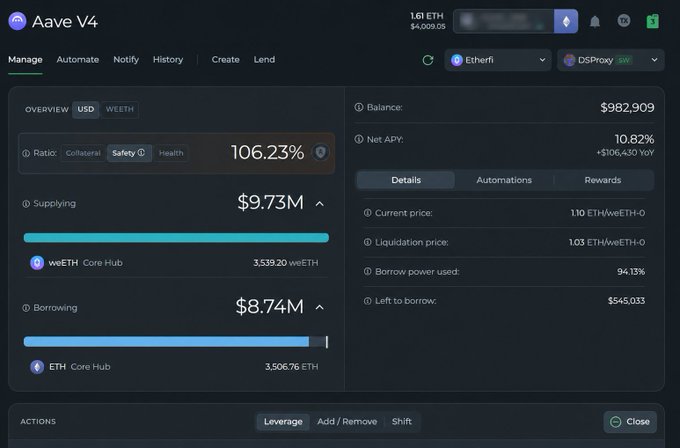Click the teal Supplying progress bar

tap(176, 238)
